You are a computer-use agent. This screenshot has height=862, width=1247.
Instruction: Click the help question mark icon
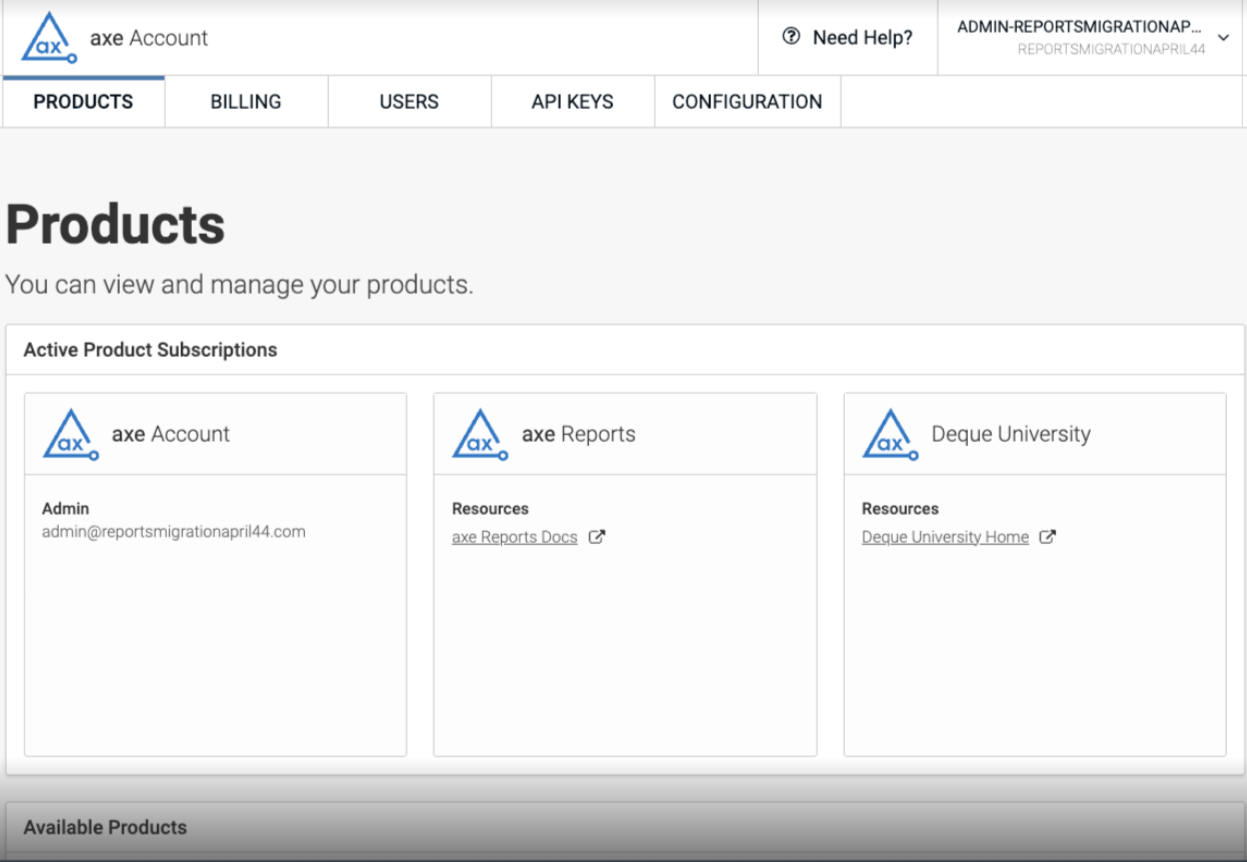click(x=791, y=37)
